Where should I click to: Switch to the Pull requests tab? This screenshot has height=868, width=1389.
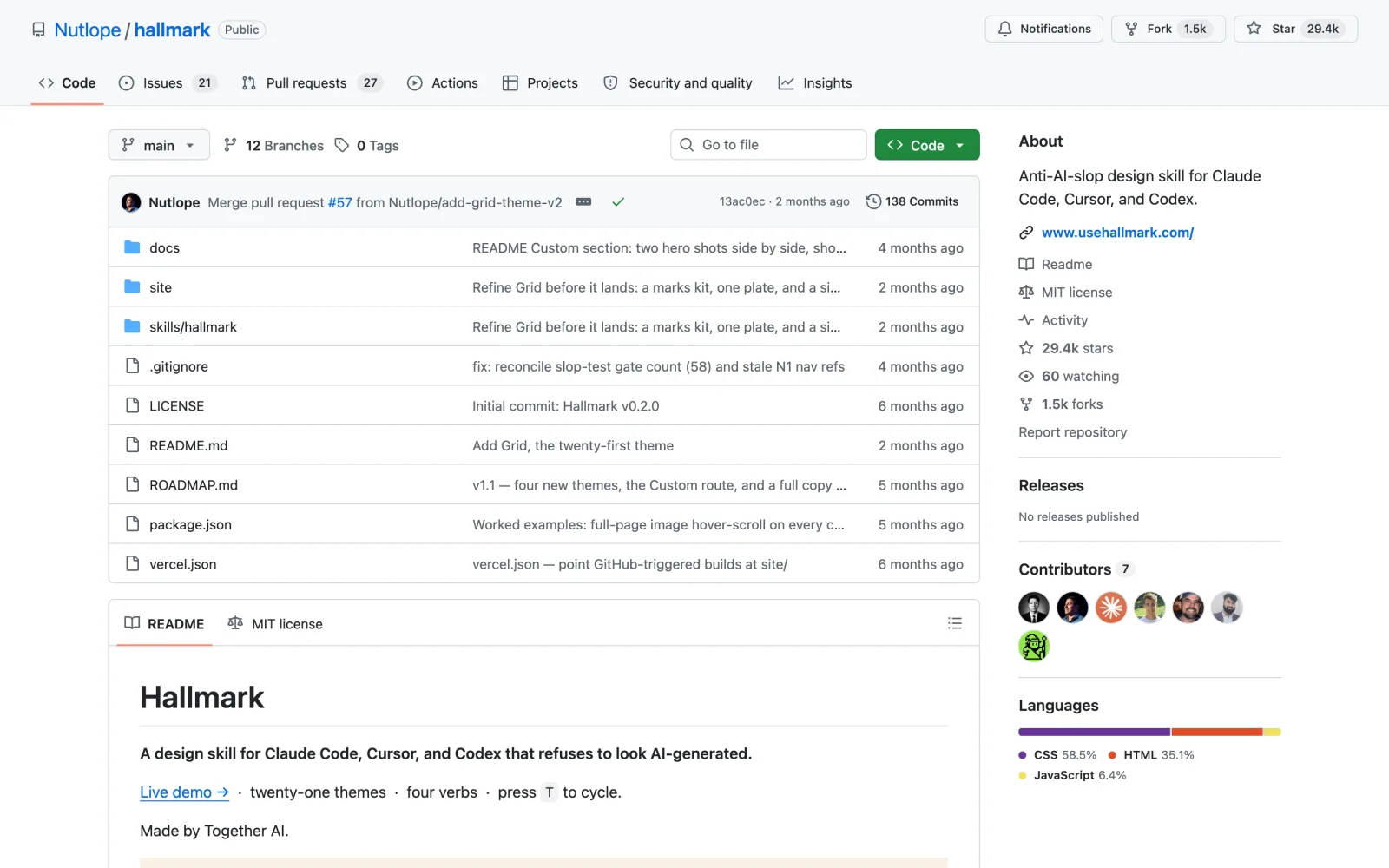(x=312, y=83)
